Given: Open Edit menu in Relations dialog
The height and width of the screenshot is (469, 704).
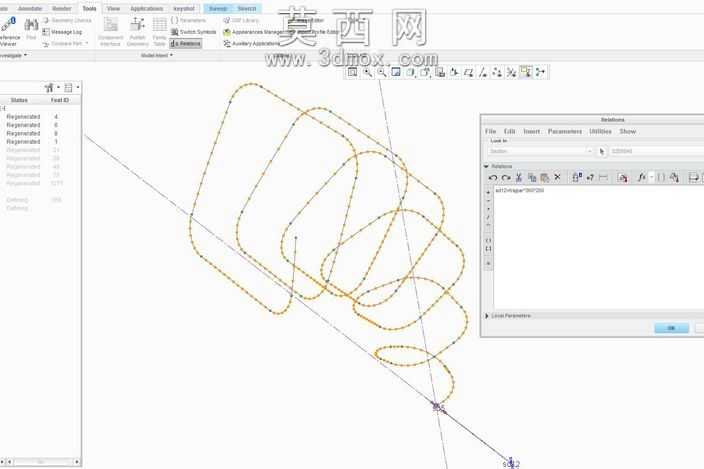Looking at the screenshot, I should click(x=510, y=131).
